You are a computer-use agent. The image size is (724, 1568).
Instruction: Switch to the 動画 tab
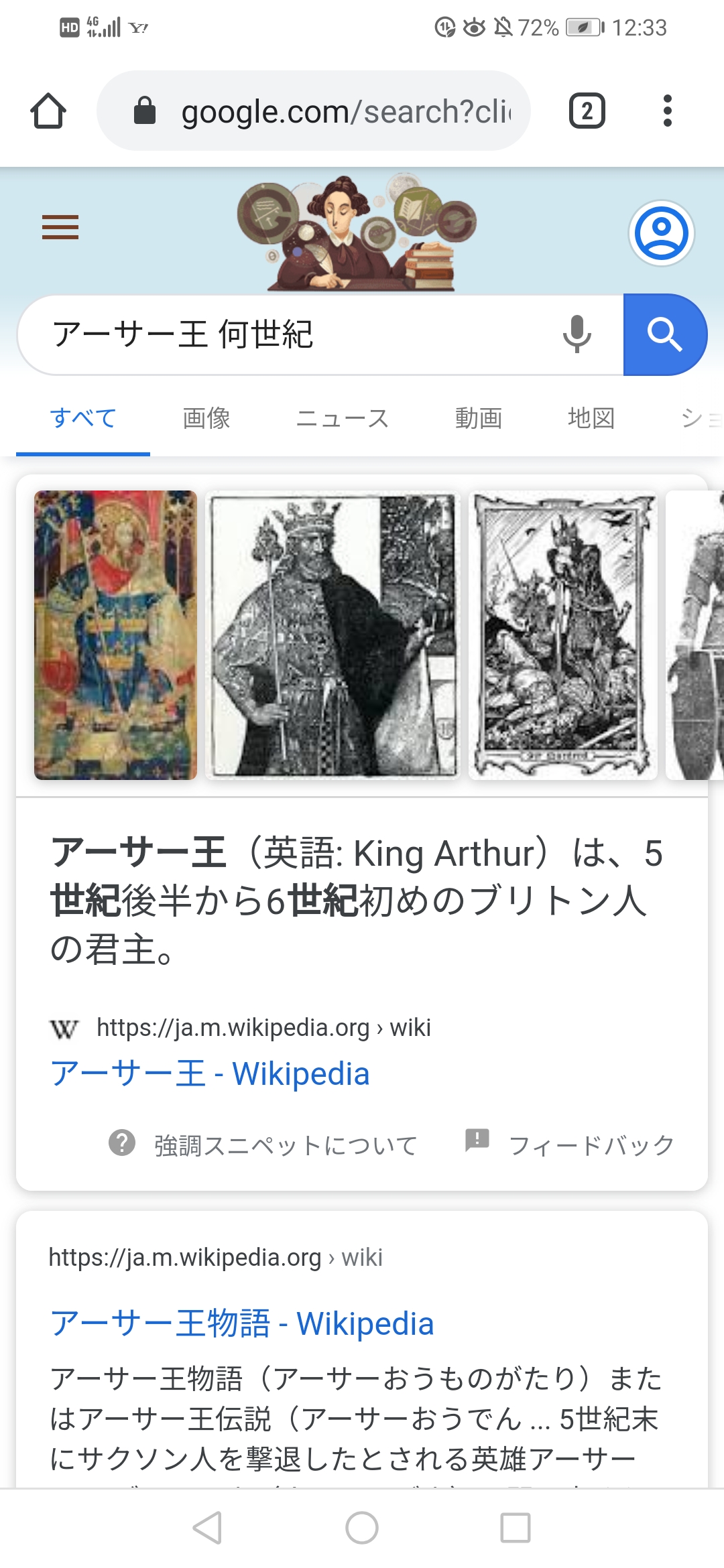(x=479, y=418)
